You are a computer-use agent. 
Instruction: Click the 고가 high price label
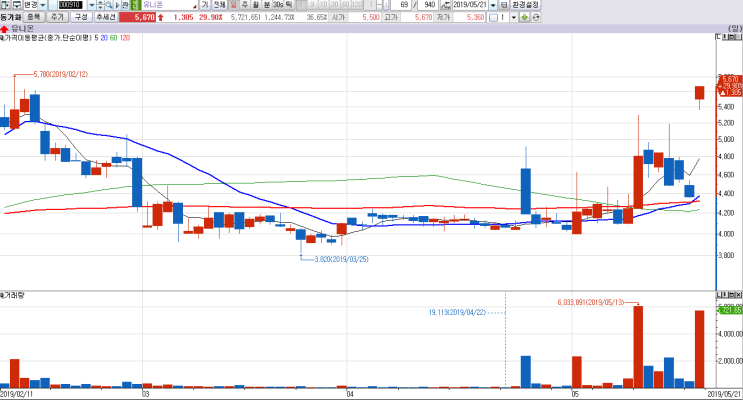pyautogui.click(x=391, y=18)
